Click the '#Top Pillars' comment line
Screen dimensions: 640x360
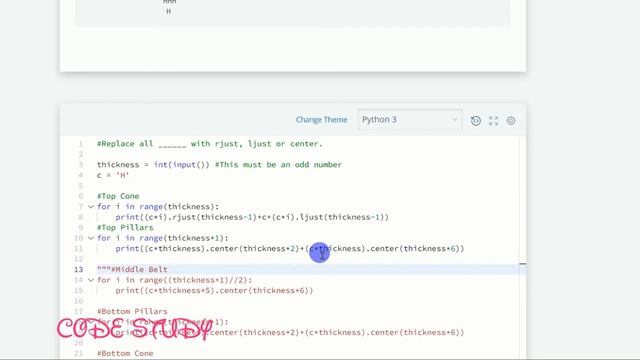(125, 228)
